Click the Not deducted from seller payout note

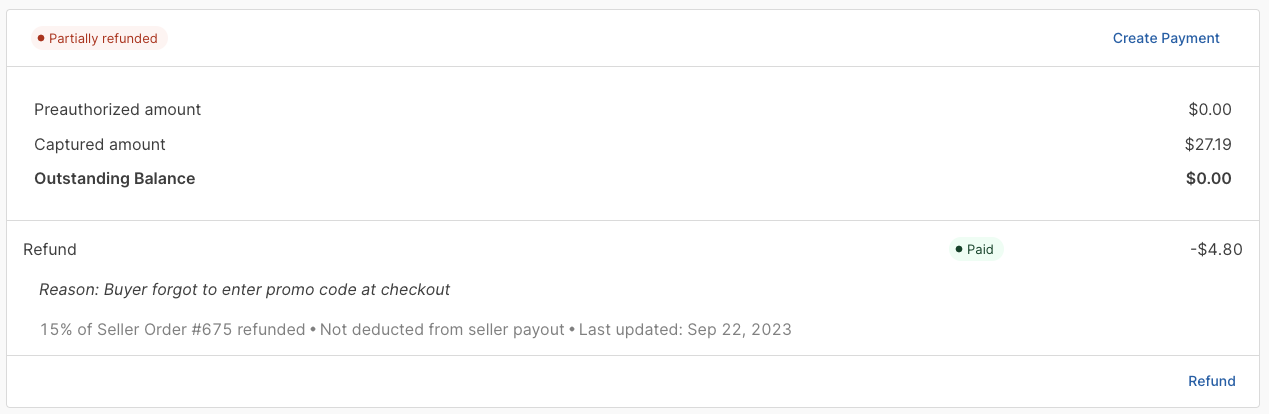pos(443,329)
